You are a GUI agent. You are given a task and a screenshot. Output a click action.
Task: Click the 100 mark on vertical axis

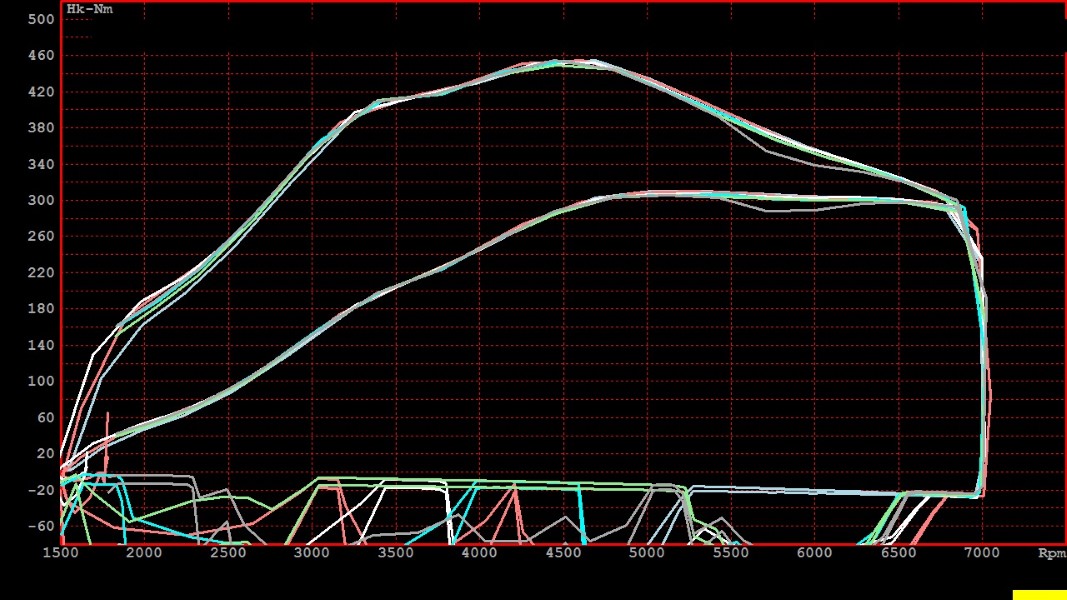coord(41,381)
